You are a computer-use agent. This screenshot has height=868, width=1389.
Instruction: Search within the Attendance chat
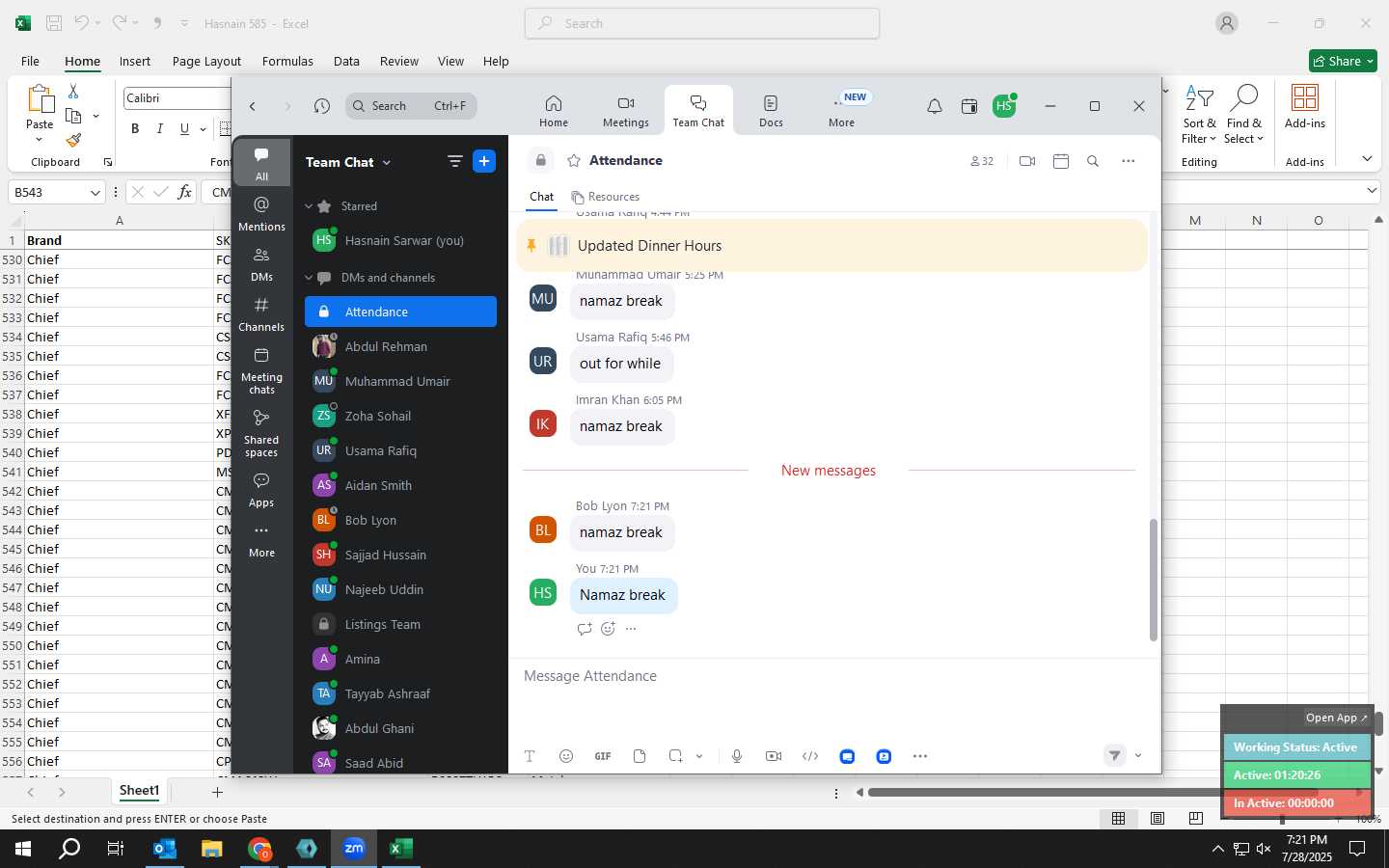[x=1093, y=161]
